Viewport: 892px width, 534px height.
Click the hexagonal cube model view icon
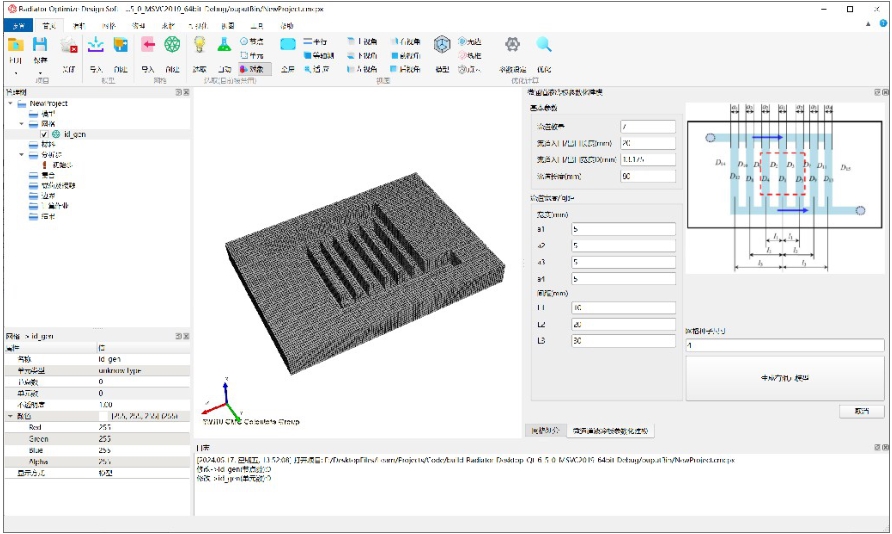[x=442, y=45]
